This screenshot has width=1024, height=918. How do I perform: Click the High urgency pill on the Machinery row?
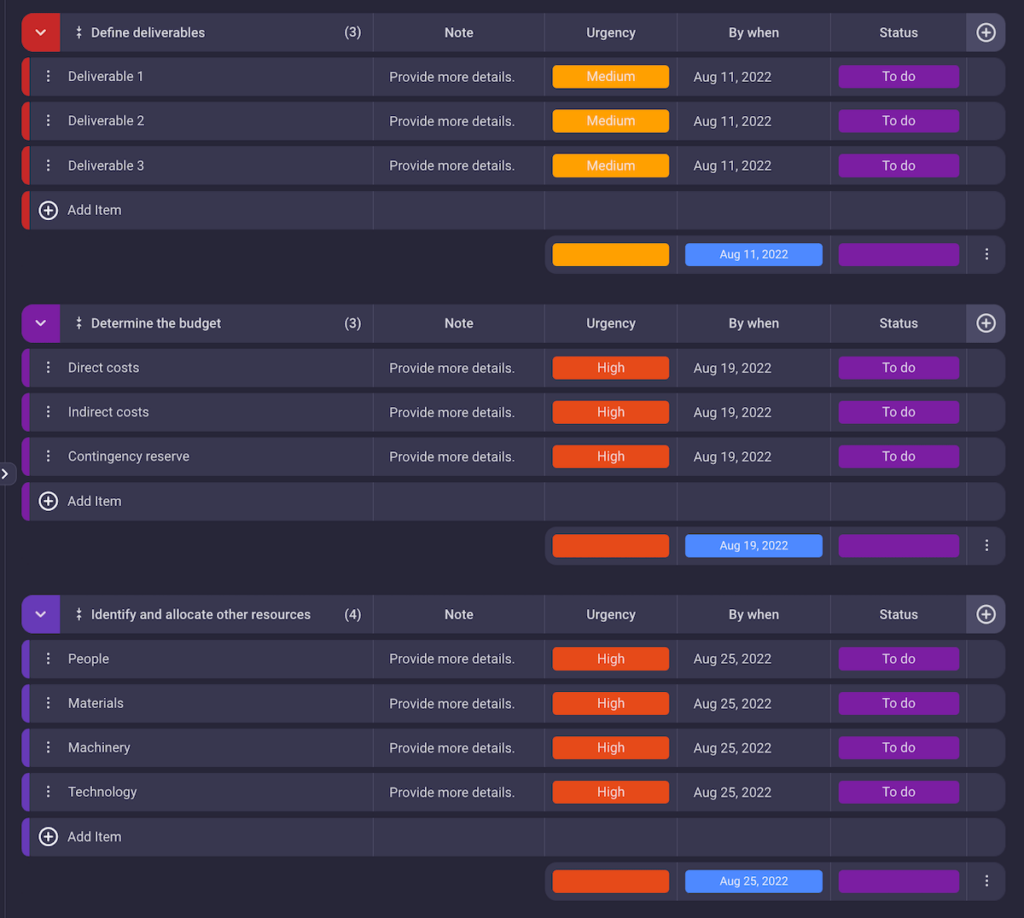click(610, 747)
